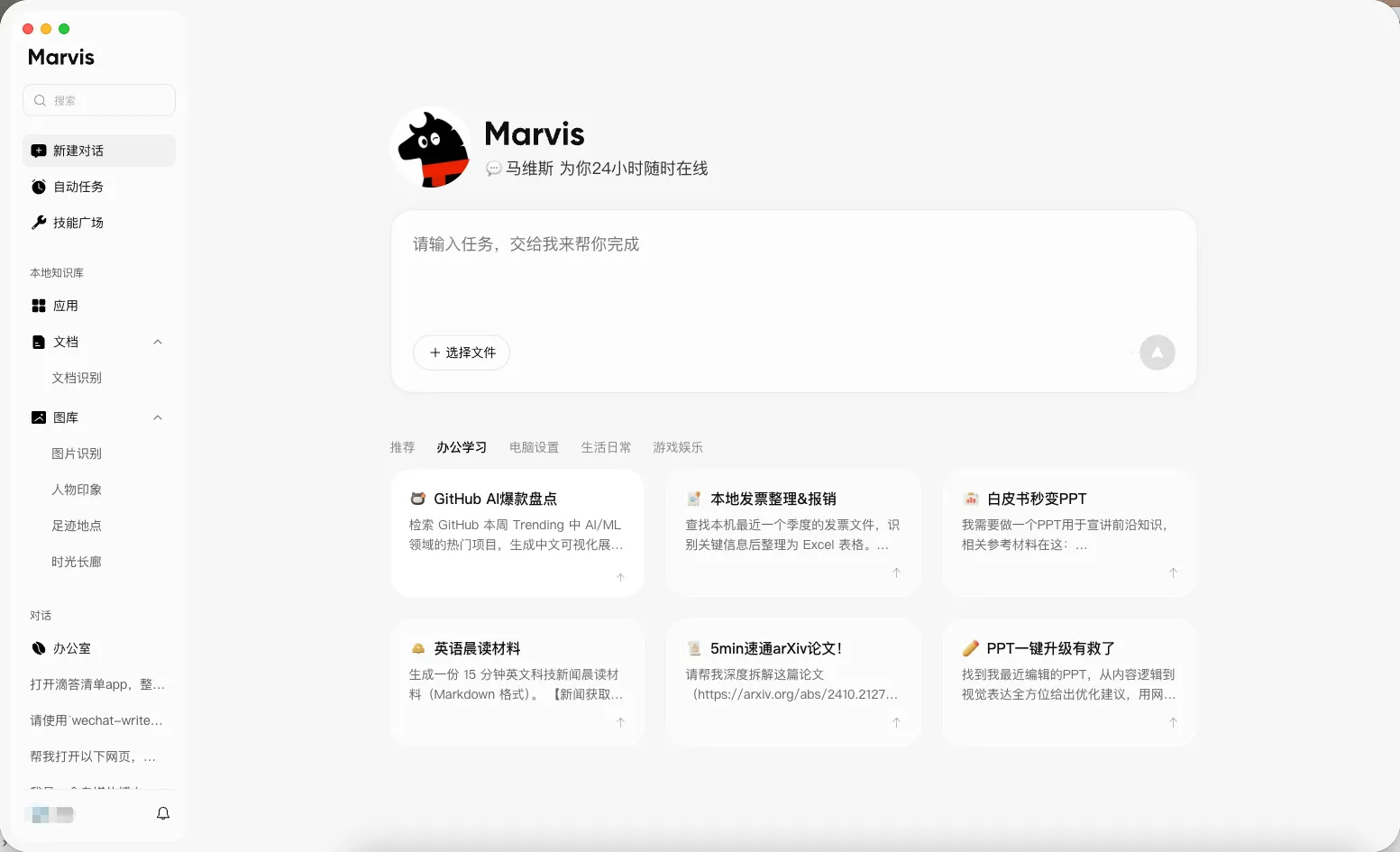
Task: Click the speech bubble icon before 马维斯
Action: pos(493,169)
